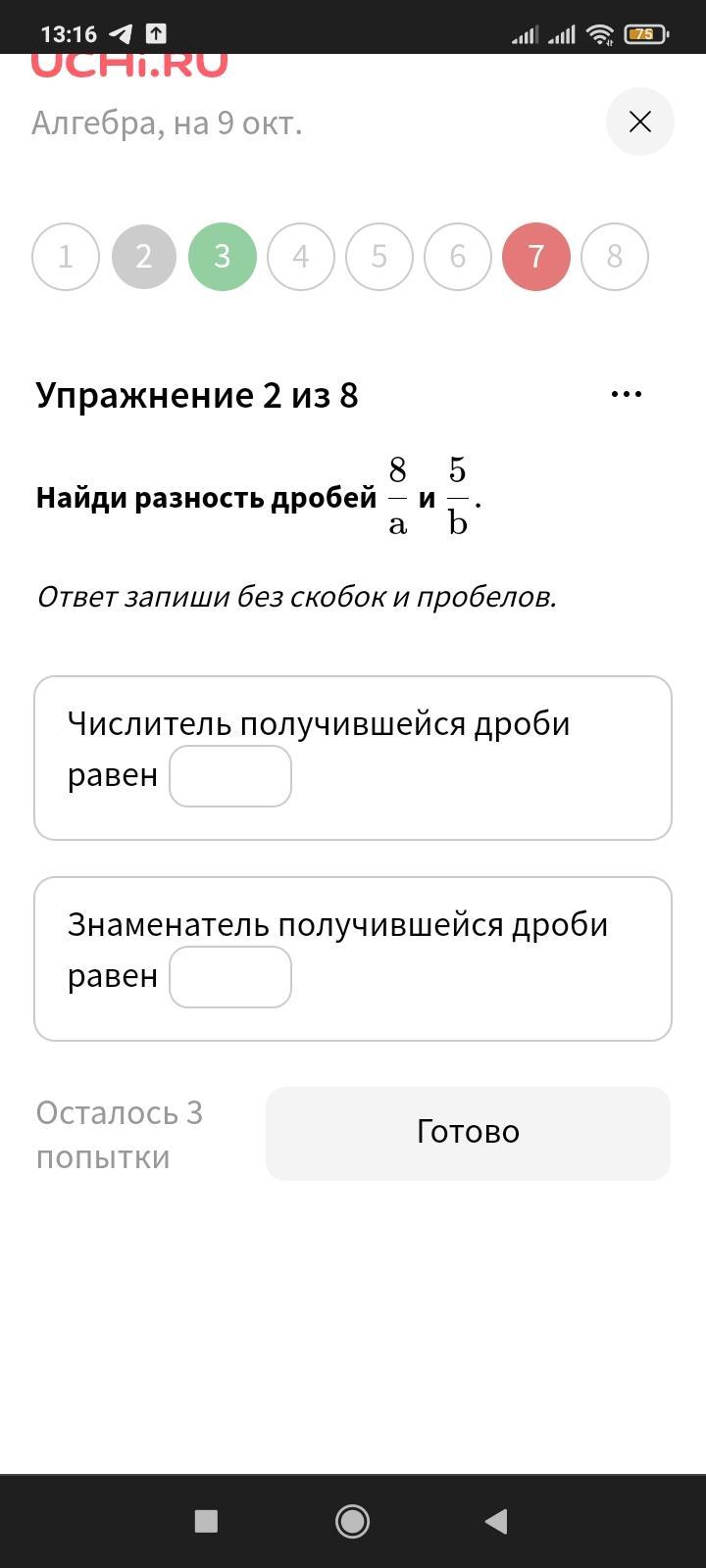Tap the battery indicator in status bar

pyautogui.click(x=646, y=34)
